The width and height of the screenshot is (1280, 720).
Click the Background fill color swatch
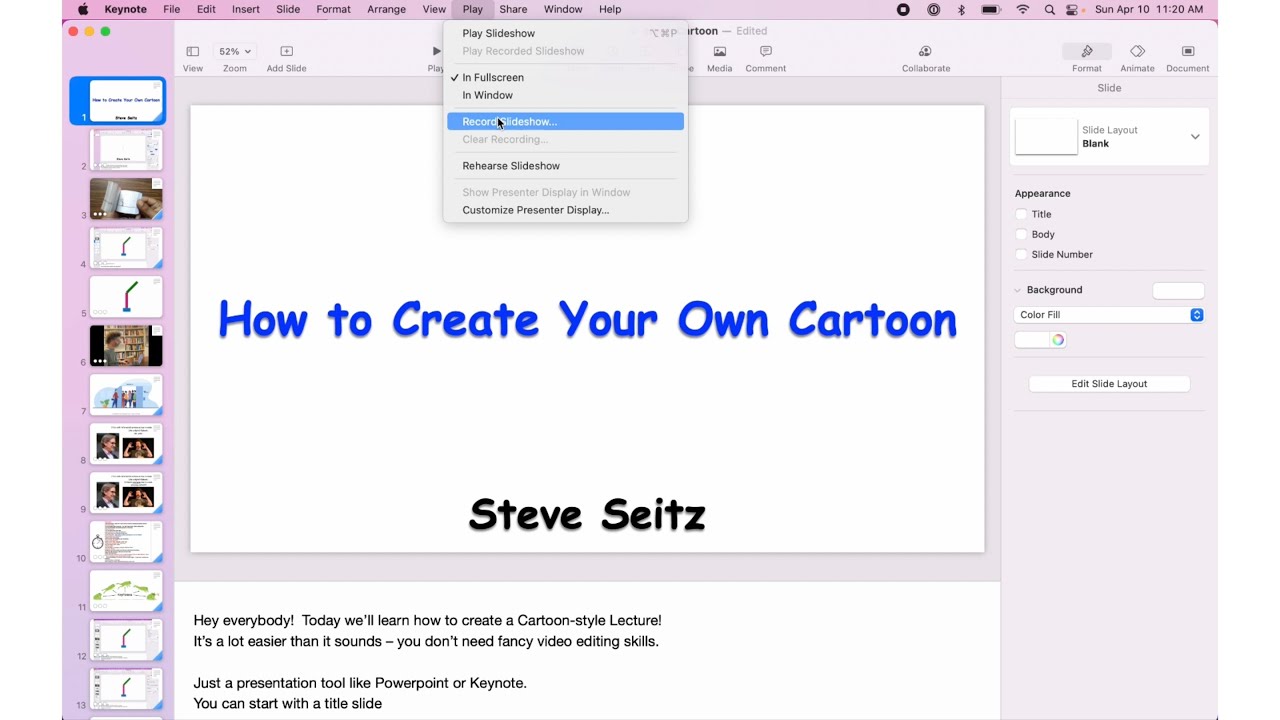1178,290
